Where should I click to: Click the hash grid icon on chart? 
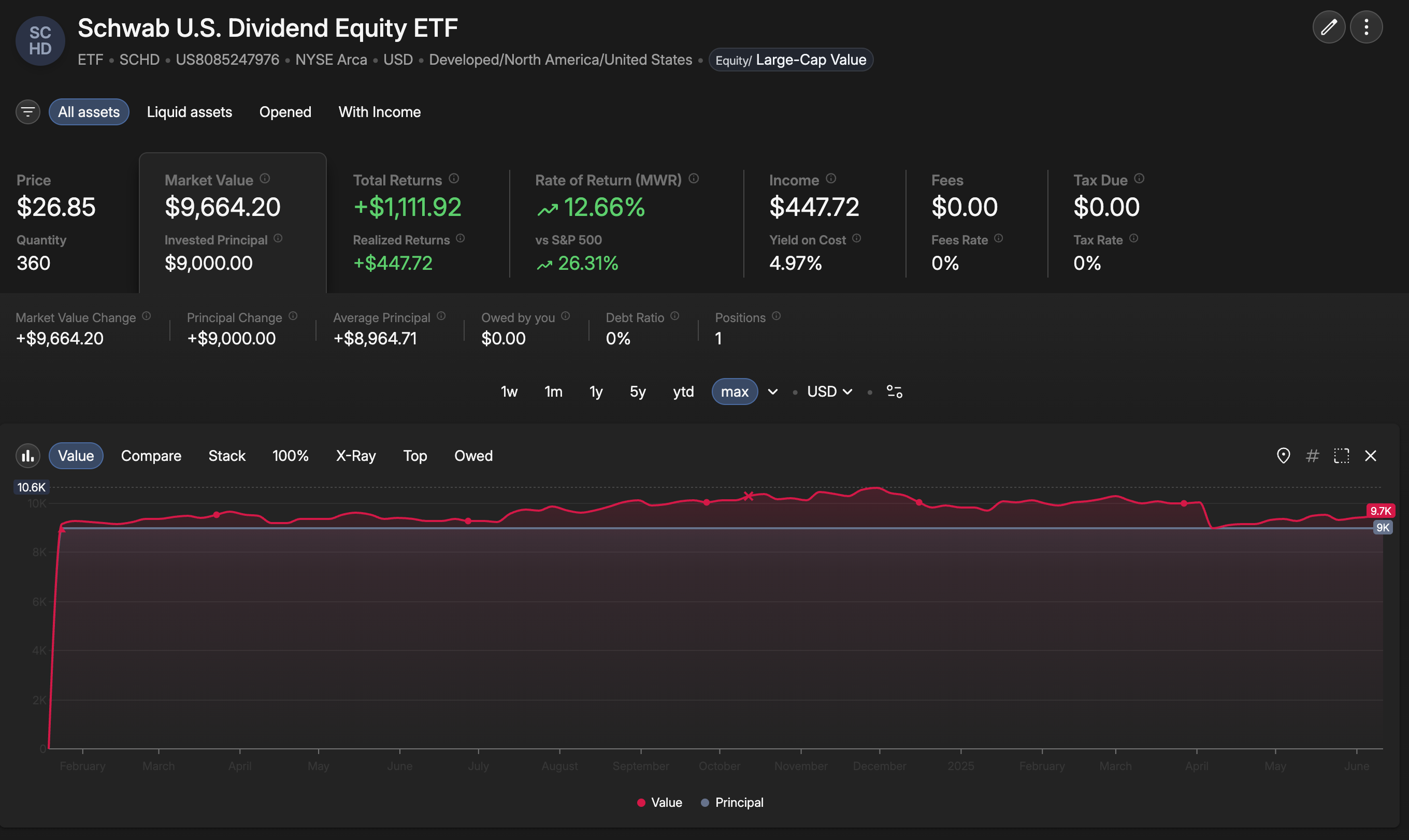pos(1312,456)
